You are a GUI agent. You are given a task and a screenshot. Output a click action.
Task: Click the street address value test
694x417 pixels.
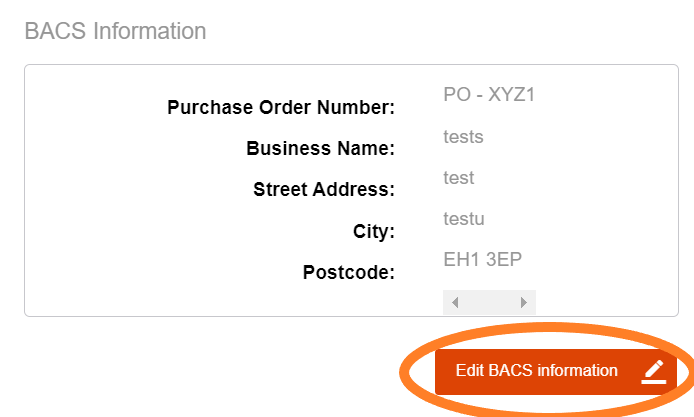[x=458, y=178]
